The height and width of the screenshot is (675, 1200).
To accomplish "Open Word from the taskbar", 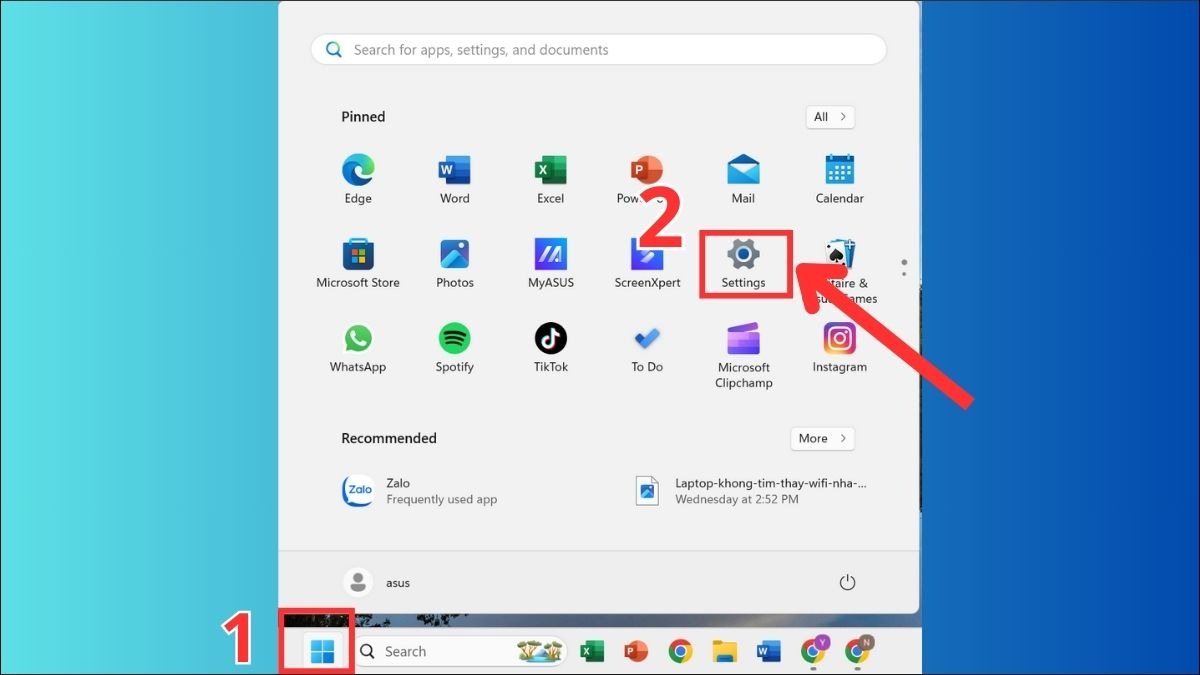I will click(x=768, y=652).
